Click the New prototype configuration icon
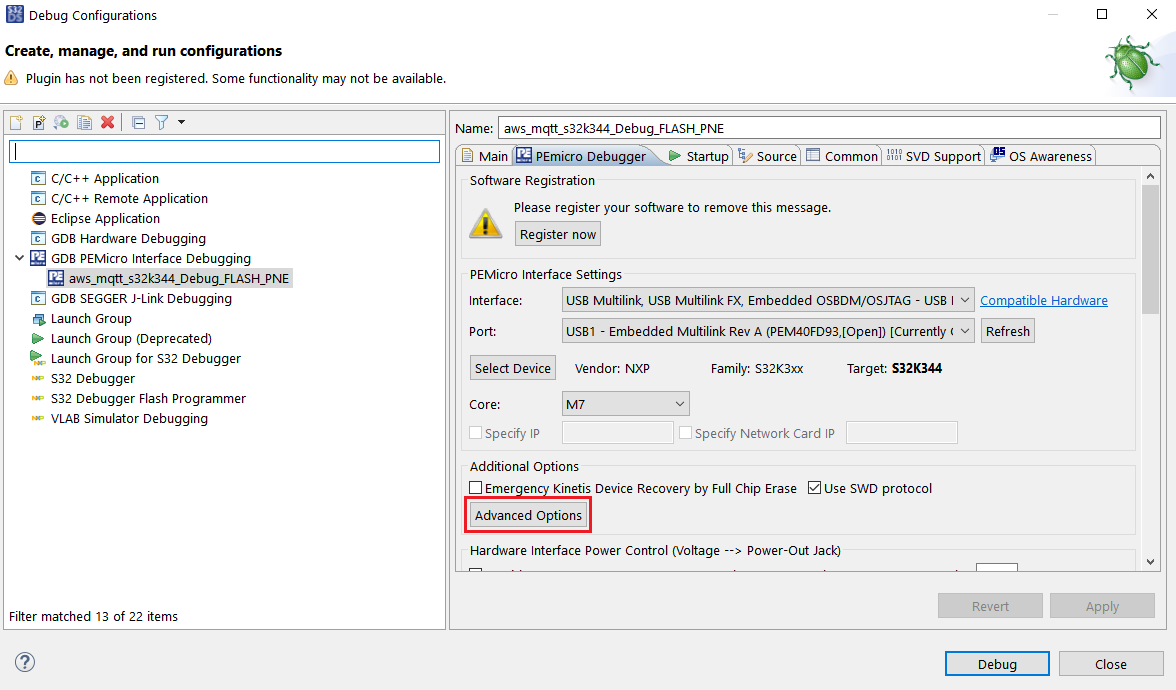The image size is (1176, 690). click(x=39, y=122)
